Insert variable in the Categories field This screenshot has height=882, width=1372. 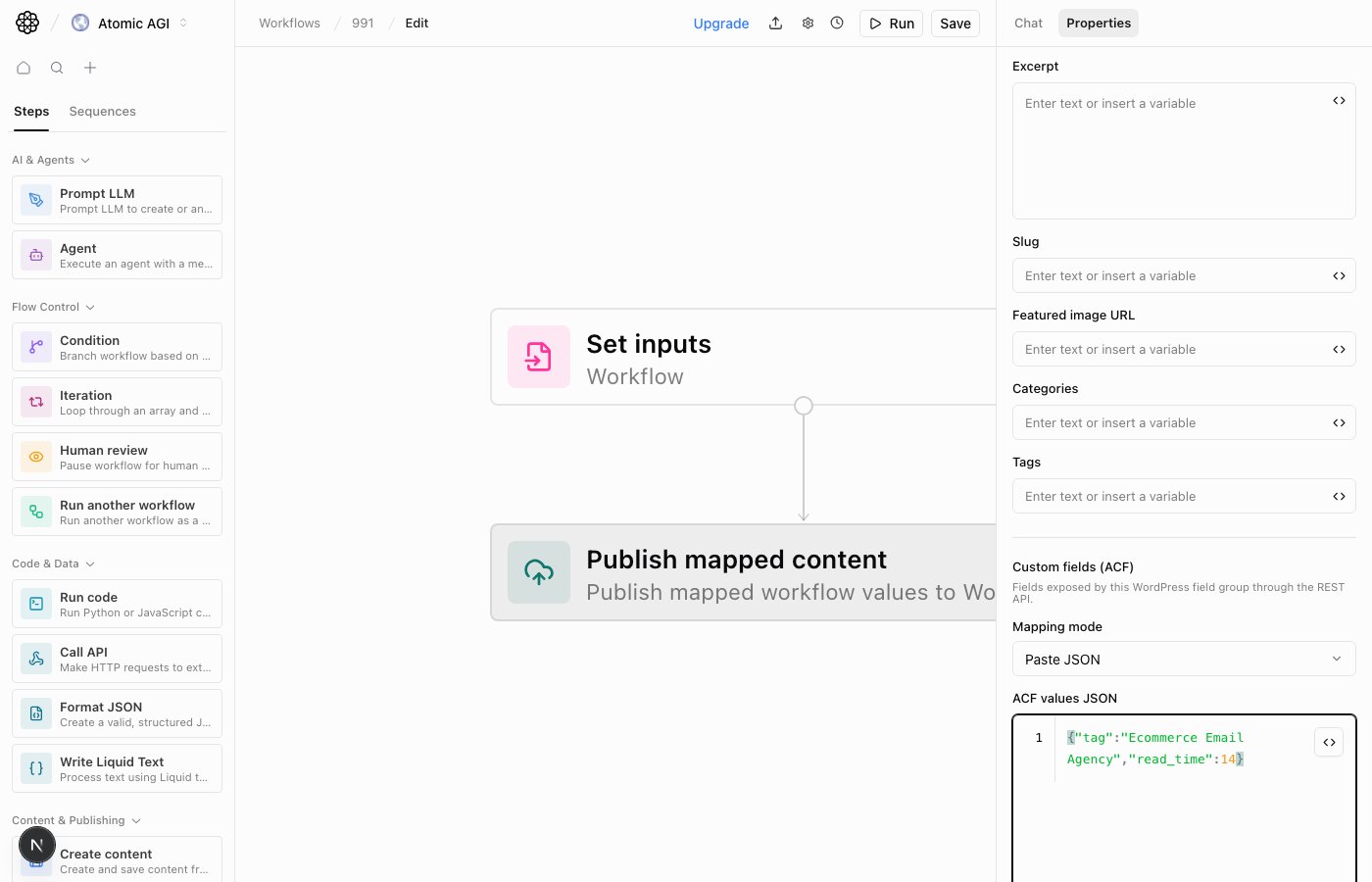pos(1339,423)
